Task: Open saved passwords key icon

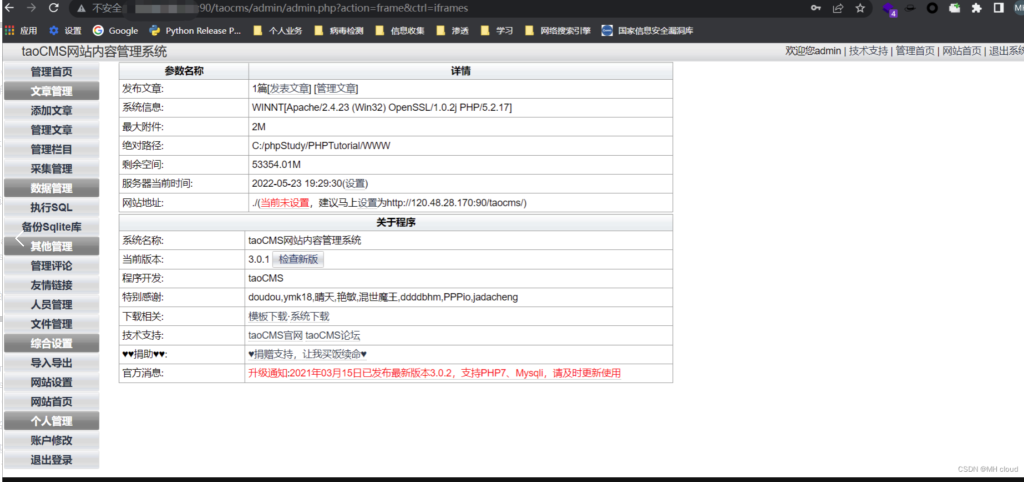Action: coord(816,8)
